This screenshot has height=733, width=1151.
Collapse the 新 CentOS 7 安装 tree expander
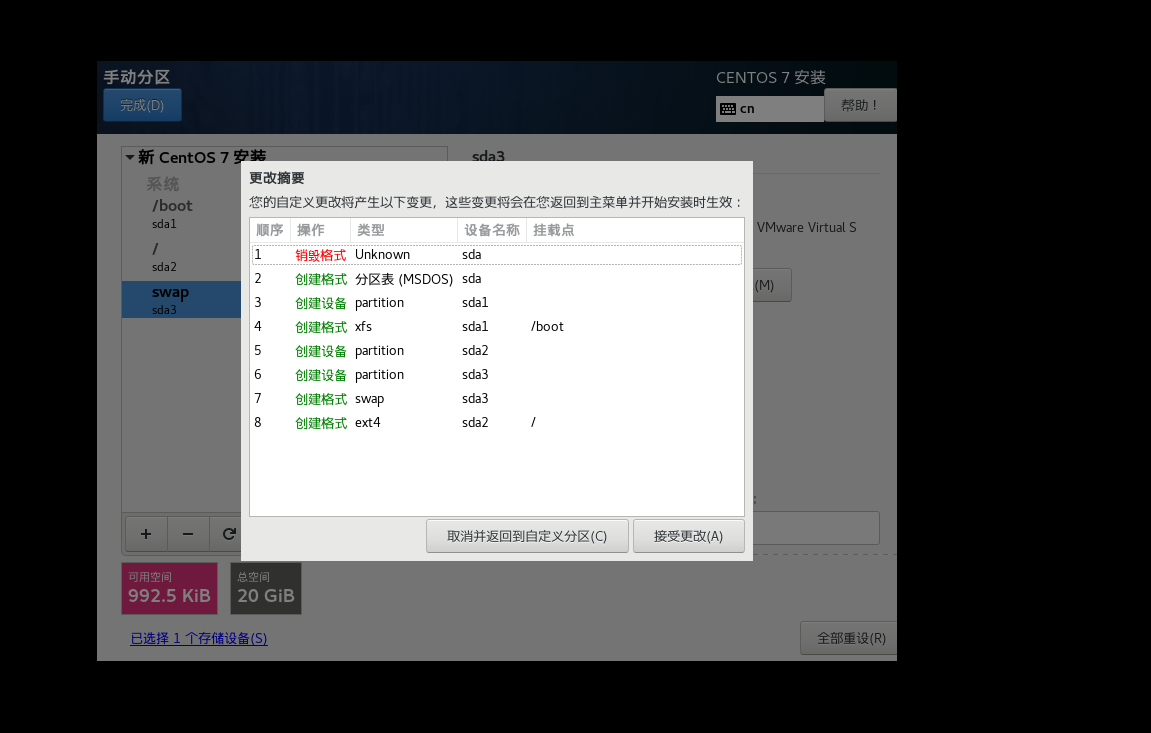130,157
